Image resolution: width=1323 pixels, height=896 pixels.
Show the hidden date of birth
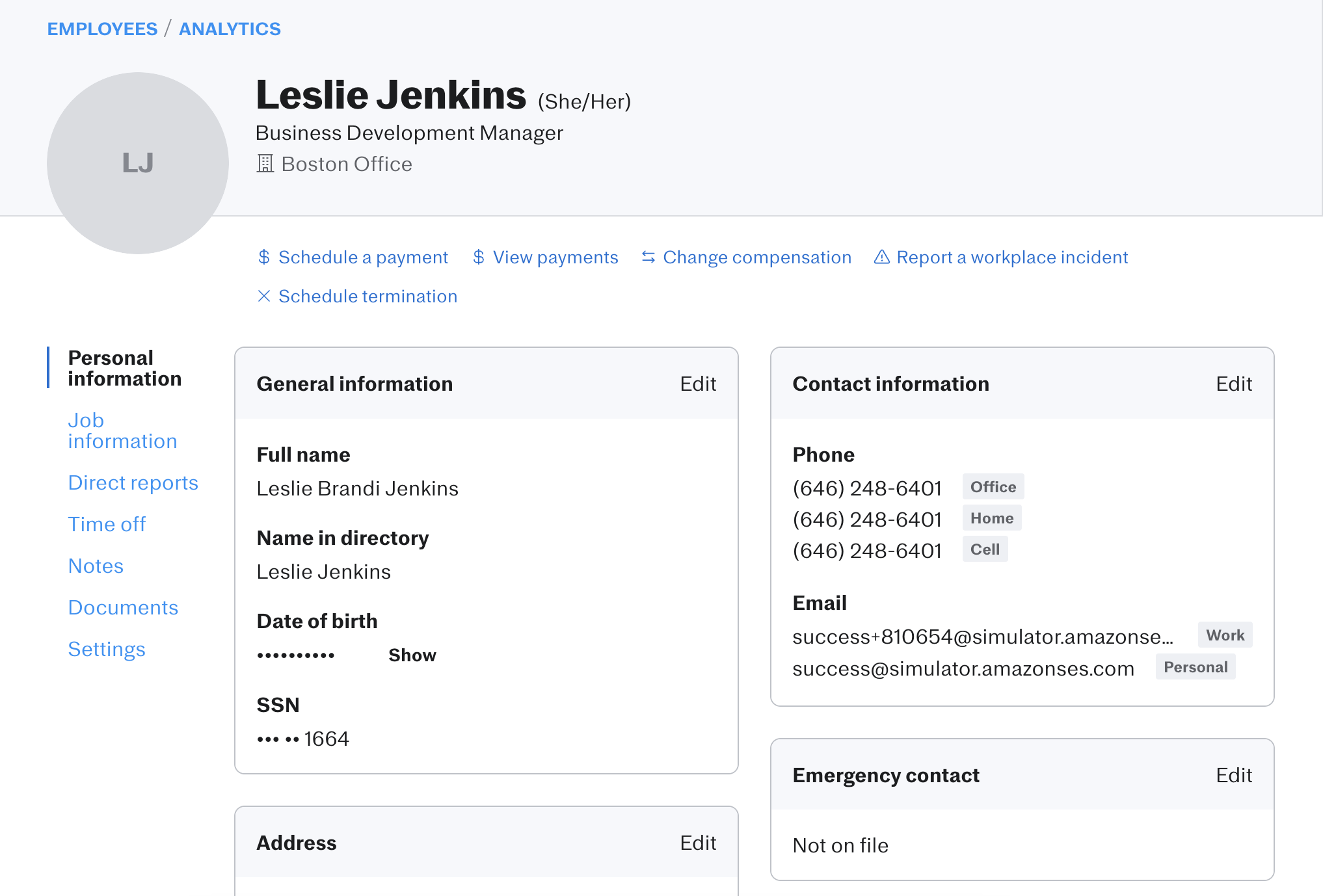[x=412, y=655]
